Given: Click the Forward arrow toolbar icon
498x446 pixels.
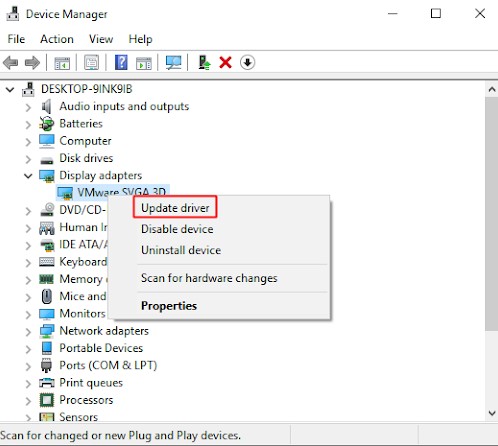Looking at the screenshot, I should (32, 62).
